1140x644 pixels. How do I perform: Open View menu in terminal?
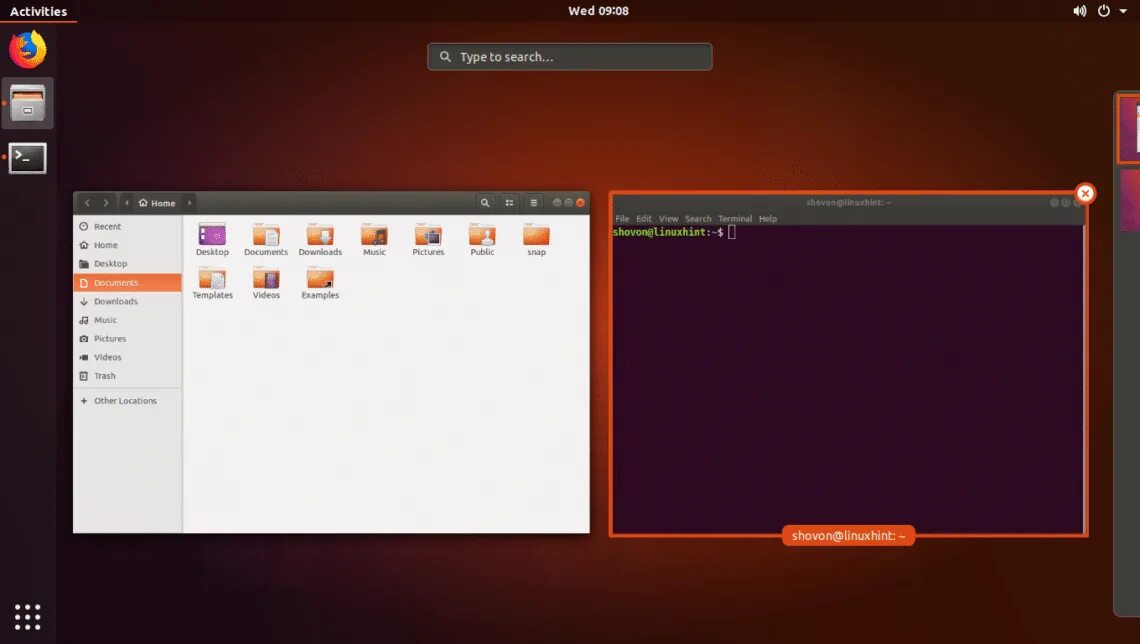668,219
